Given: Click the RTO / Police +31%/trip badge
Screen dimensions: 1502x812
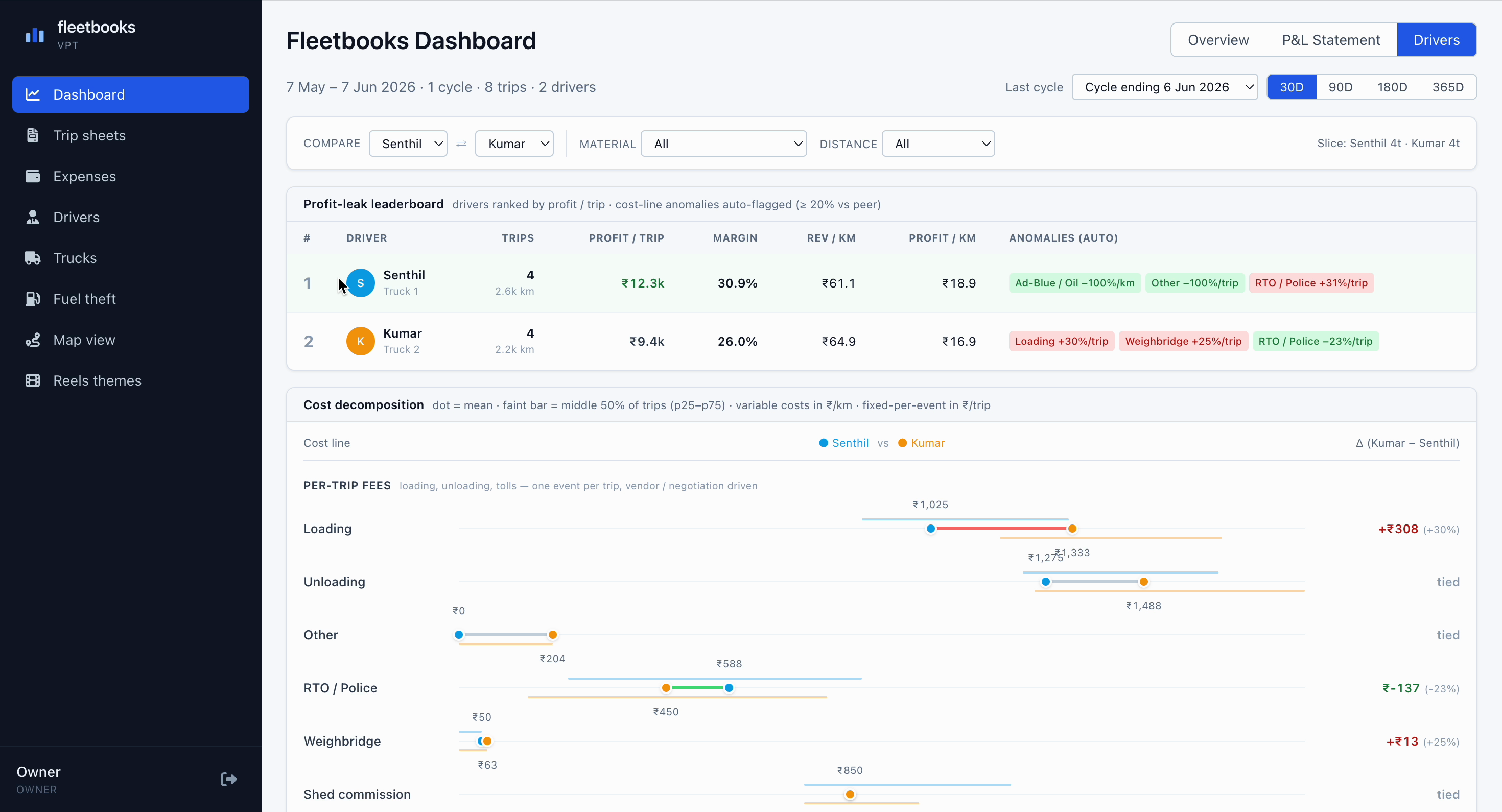Looking at the screenshot, I should coord(1311,283).
